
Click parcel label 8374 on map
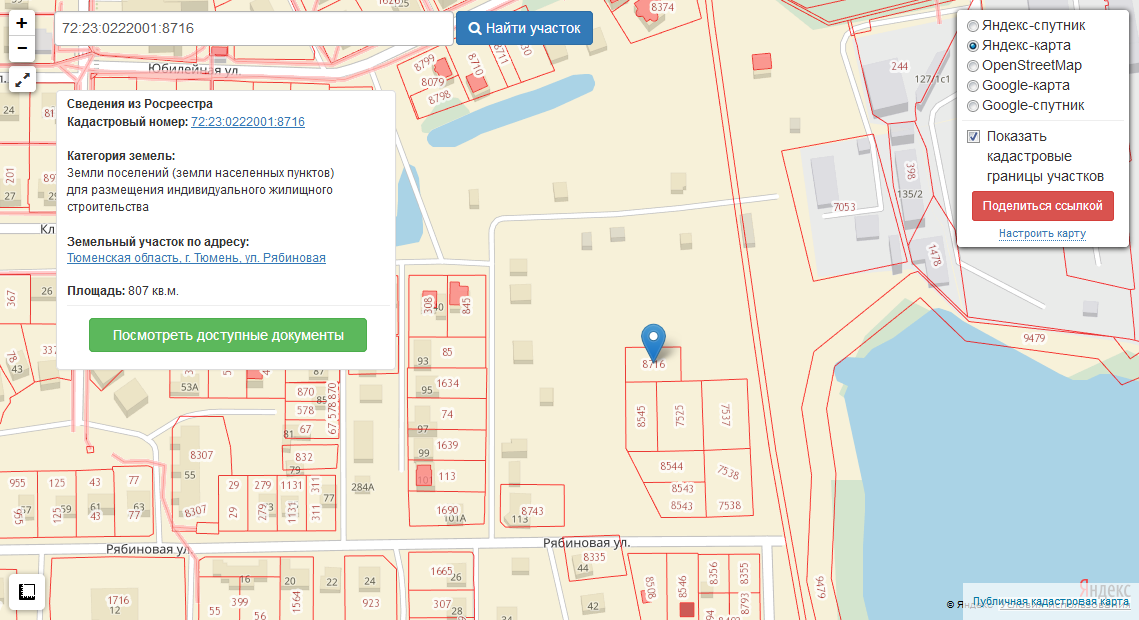662,7
